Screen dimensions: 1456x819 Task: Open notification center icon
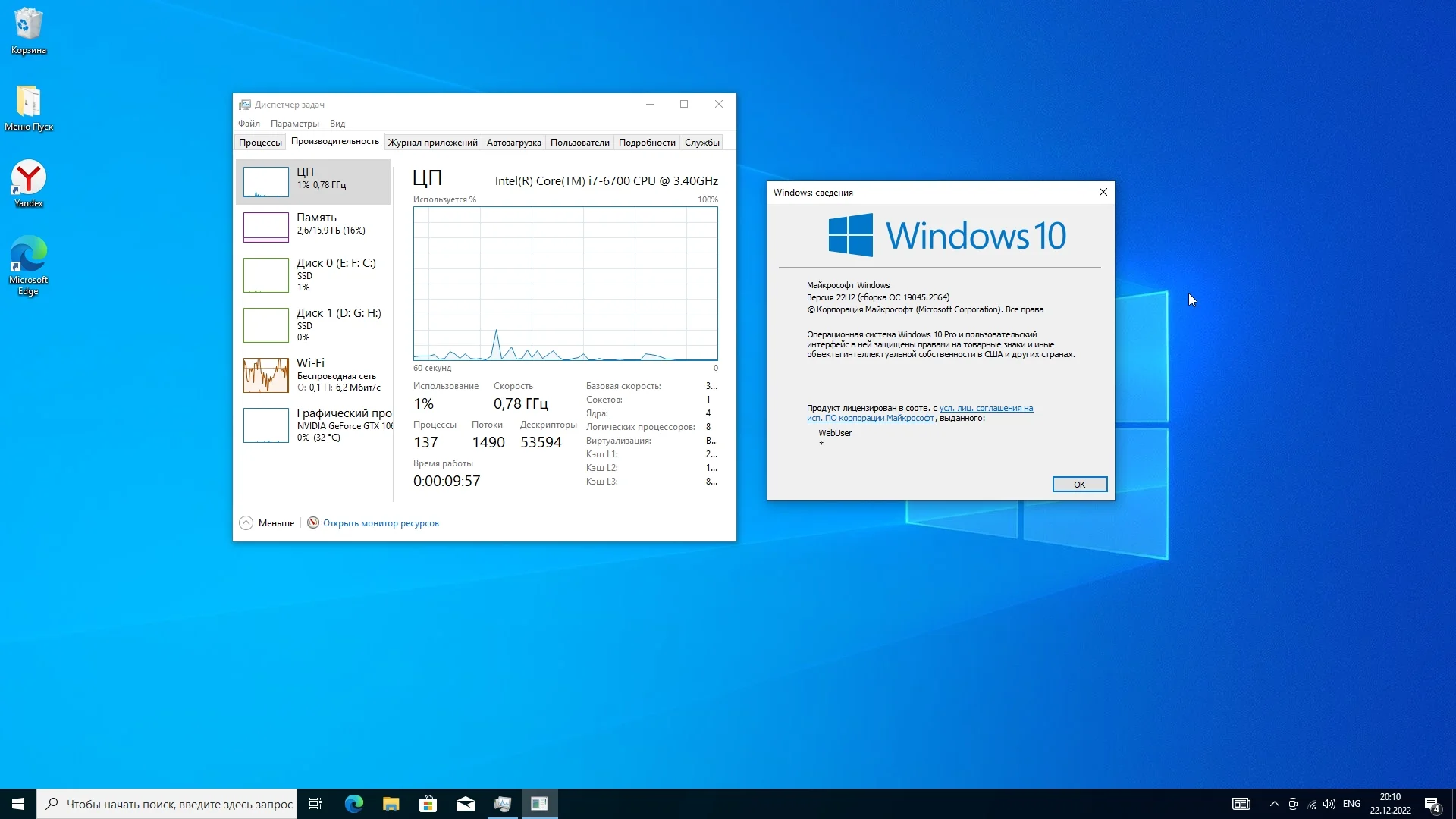click(1432, 804)
